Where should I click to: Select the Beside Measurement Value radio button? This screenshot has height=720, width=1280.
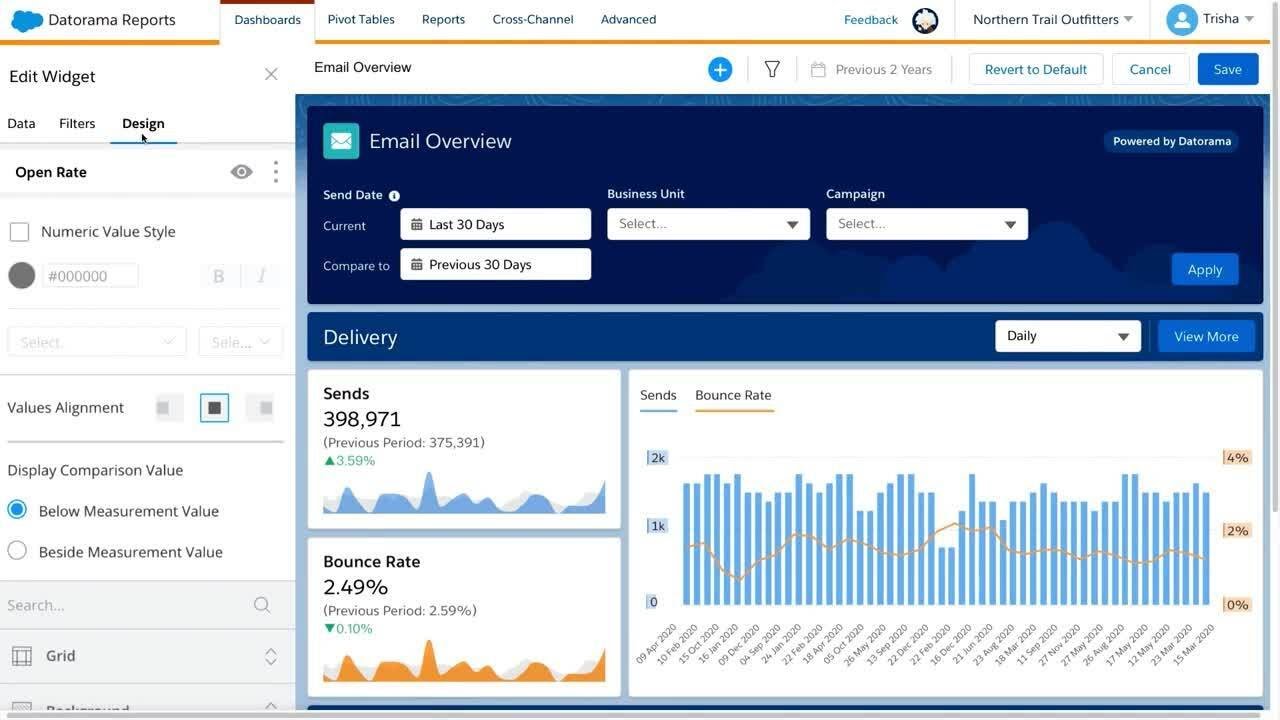(x=16, y=551)
